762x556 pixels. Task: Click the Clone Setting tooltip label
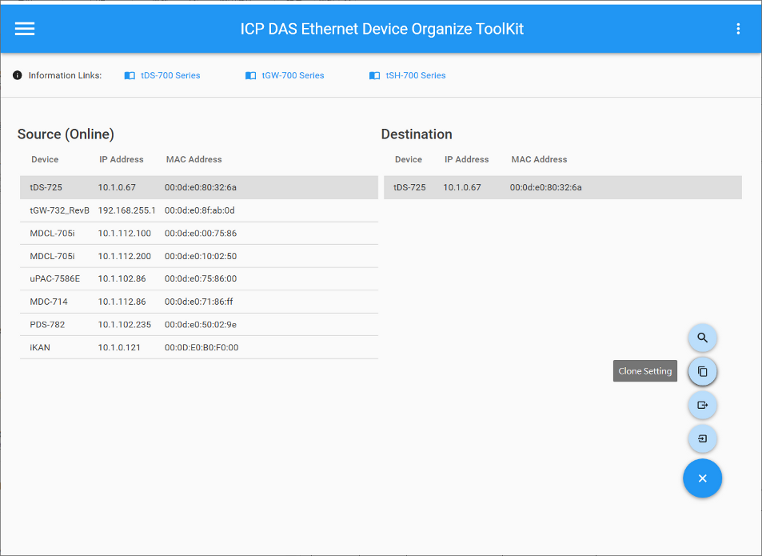coord(645,371)
